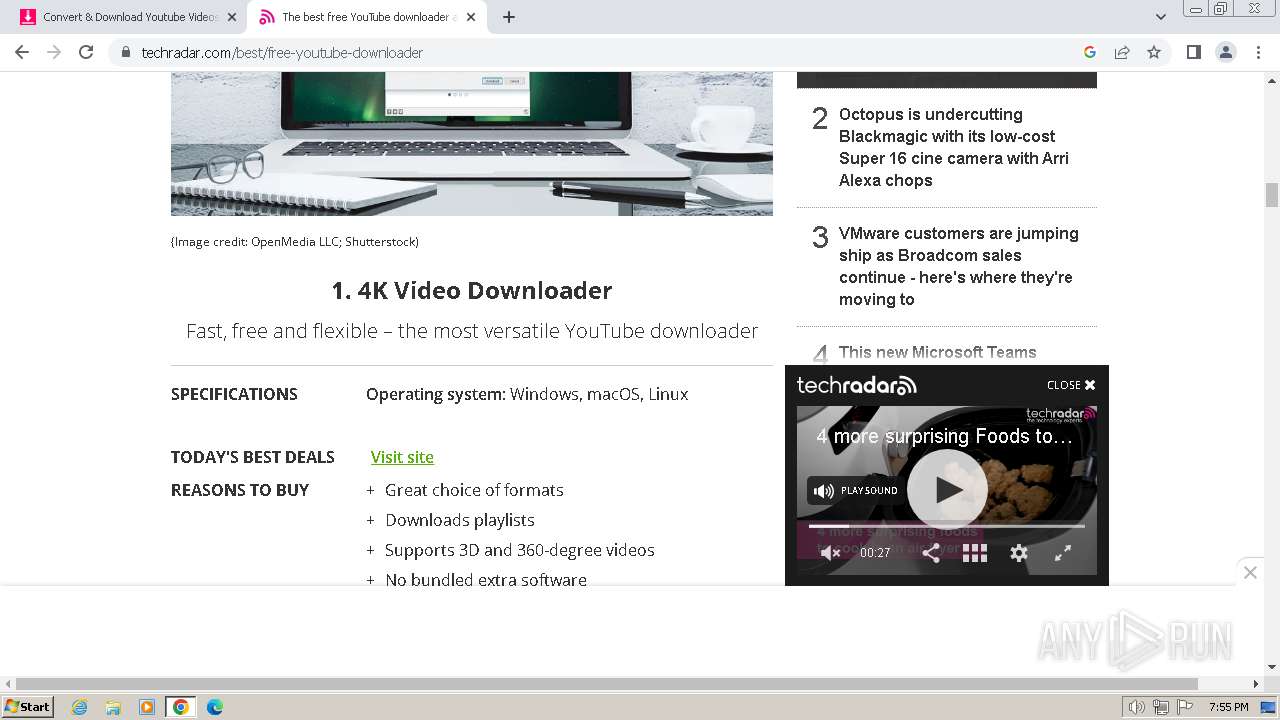Open Microsoft Edge from taskbar
Image resolution: width=1280 pixels, height=720 pixels.
tap(215, 707)
